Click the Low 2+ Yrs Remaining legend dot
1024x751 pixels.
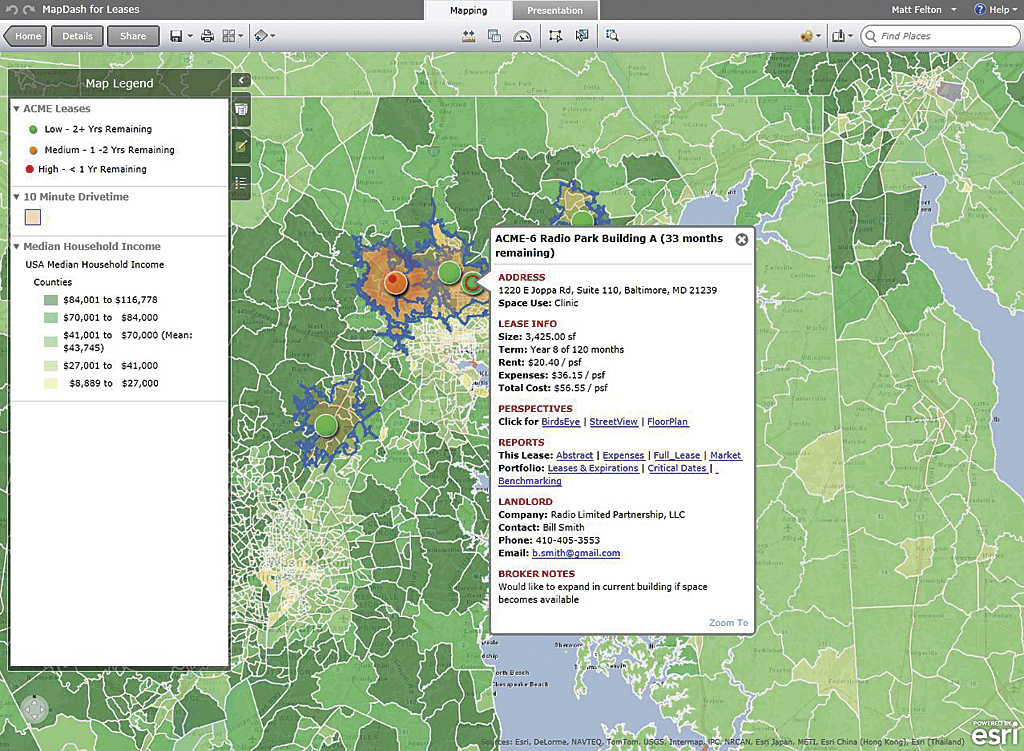click(33, 129)
